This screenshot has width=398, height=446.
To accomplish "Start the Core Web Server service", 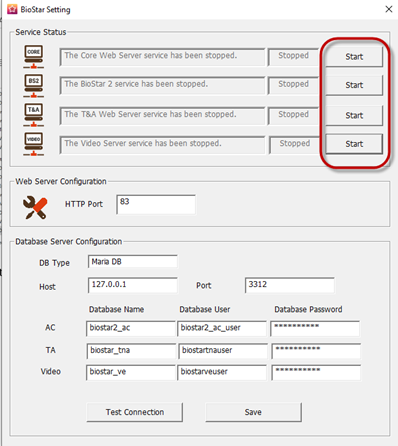I will [x=354, y=57].
